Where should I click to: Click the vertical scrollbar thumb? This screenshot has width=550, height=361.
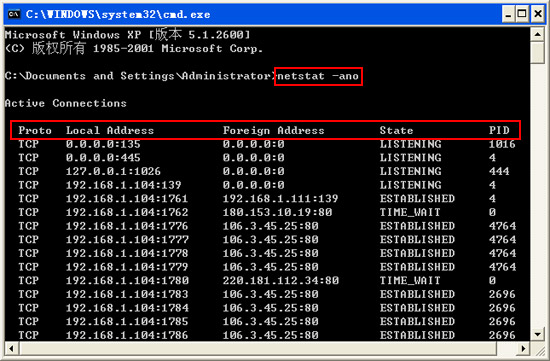537,53
